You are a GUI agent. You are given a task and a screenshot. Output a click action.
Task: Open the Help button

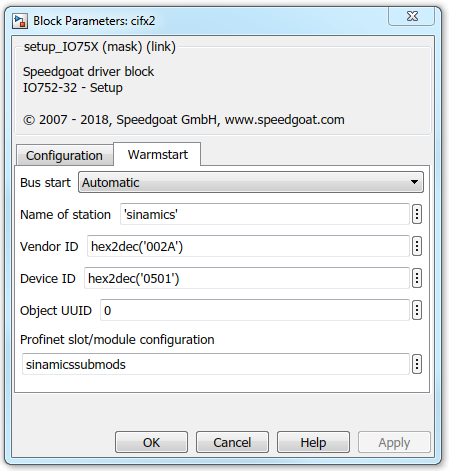(x=313, y=442)
